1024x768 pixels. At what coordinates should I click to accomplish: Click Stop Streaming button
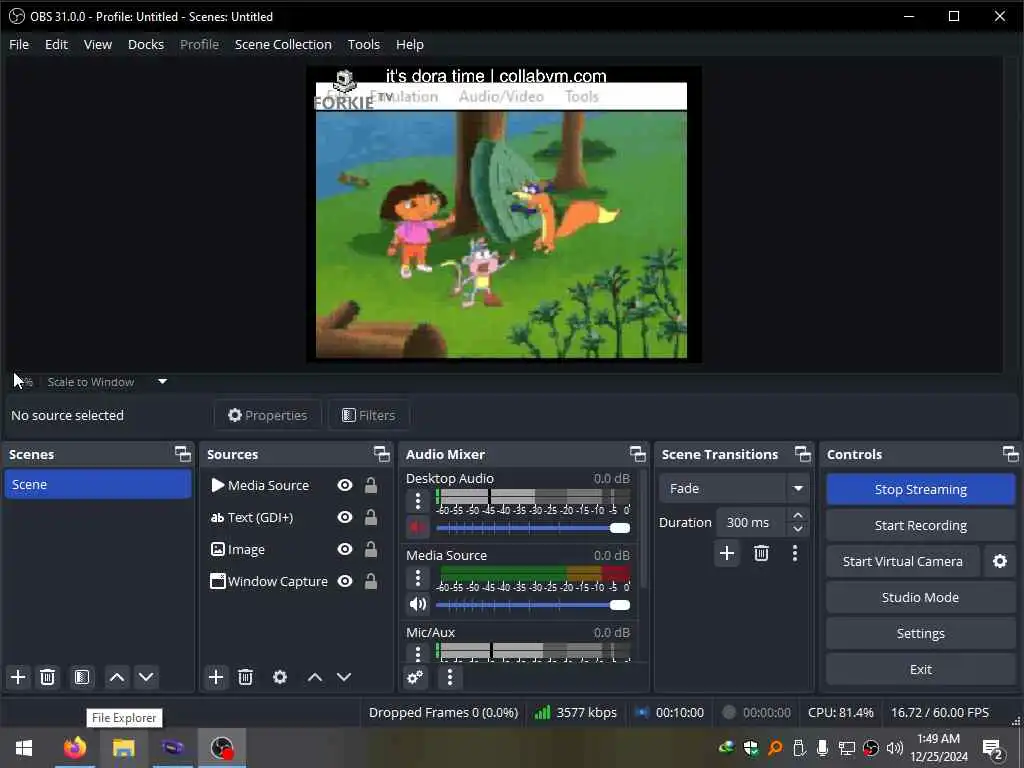click(920, 489)
